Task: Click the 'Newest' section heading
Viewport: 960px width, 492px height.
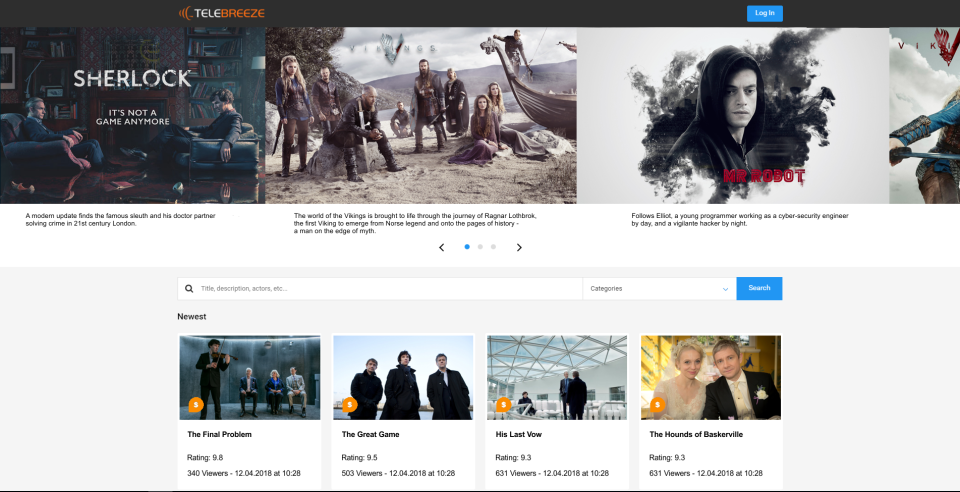Action: [192, 317]
